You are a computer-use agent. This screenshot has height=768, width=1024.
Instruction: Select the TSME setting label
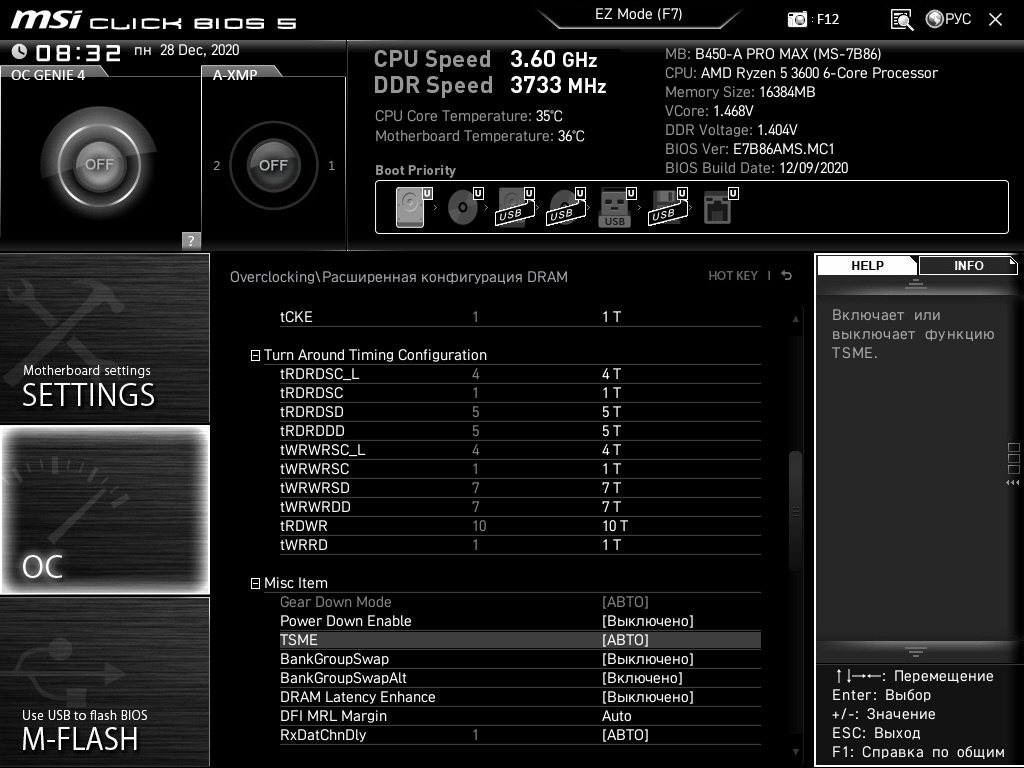pyautogui.click(x=298, y=640)
